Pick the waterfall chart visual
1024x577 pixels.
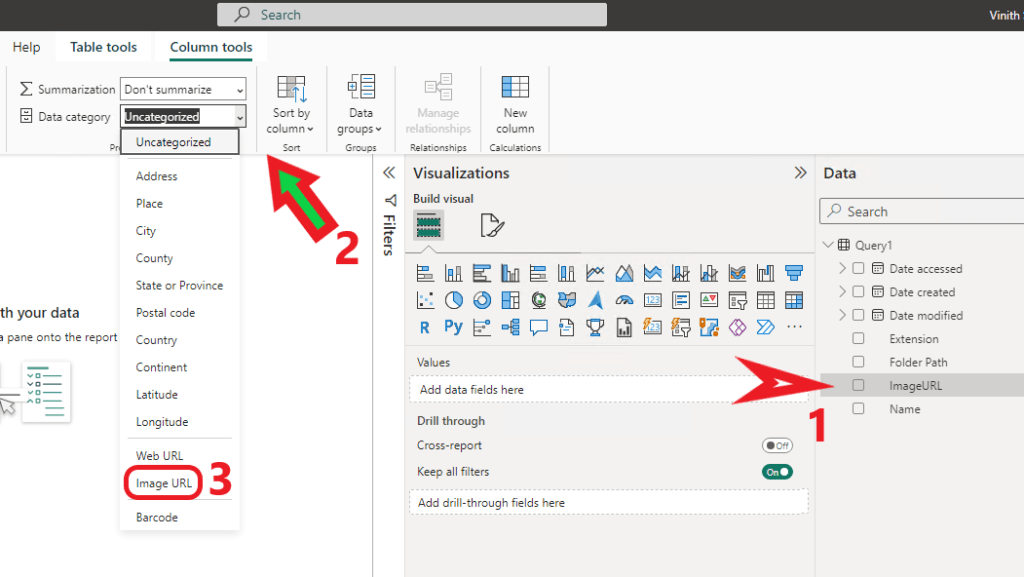(x=765, y=273)
